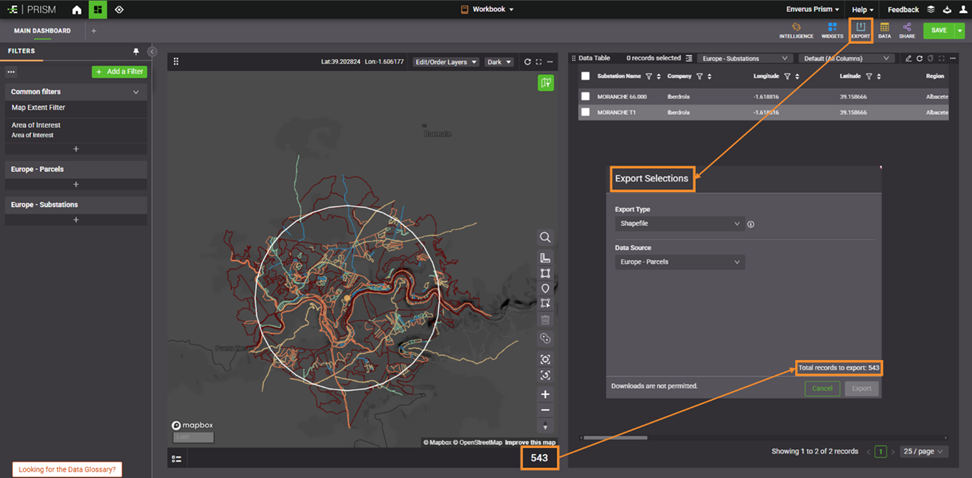Open the Europe - Substations dataset dropdown
Screen dimensions: 972x478
coord(745,58)
